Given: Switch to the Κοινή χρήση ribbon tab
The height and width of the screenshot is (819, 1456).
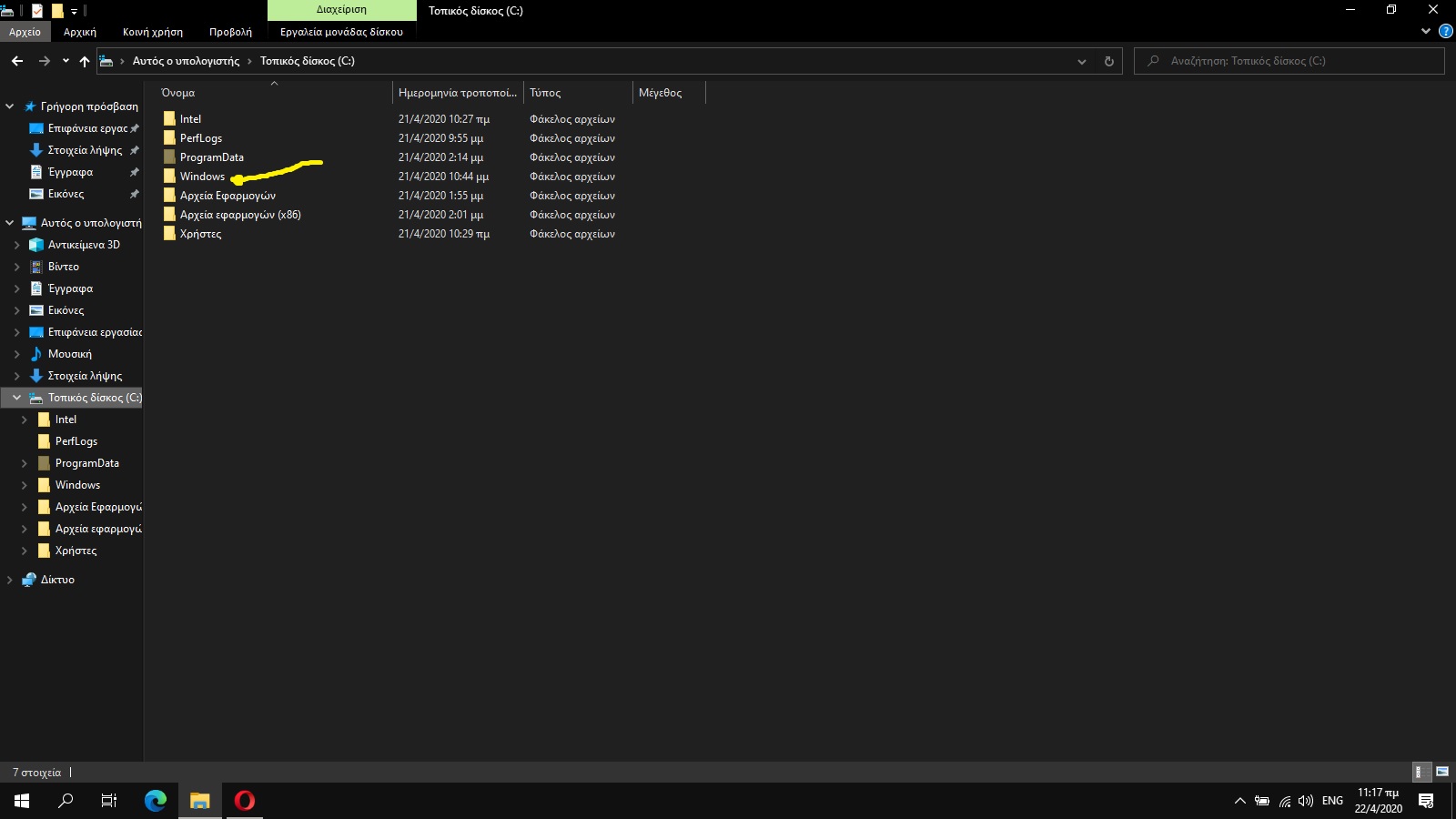Looking at the screenshot, I should click(x=153, y=32).
